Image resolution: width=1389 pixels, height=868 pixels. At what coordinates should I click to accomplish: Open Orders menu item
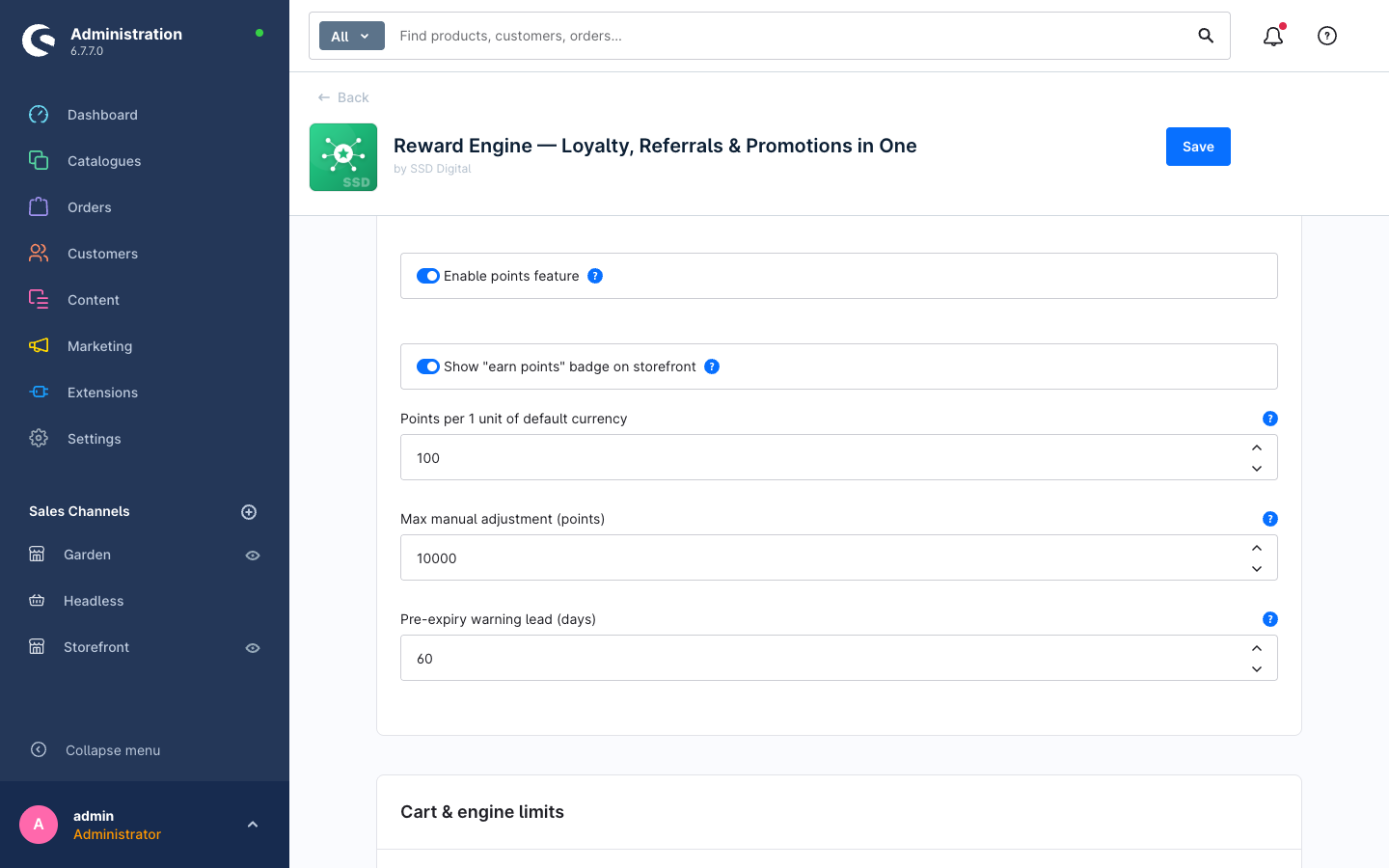point(90,207)
